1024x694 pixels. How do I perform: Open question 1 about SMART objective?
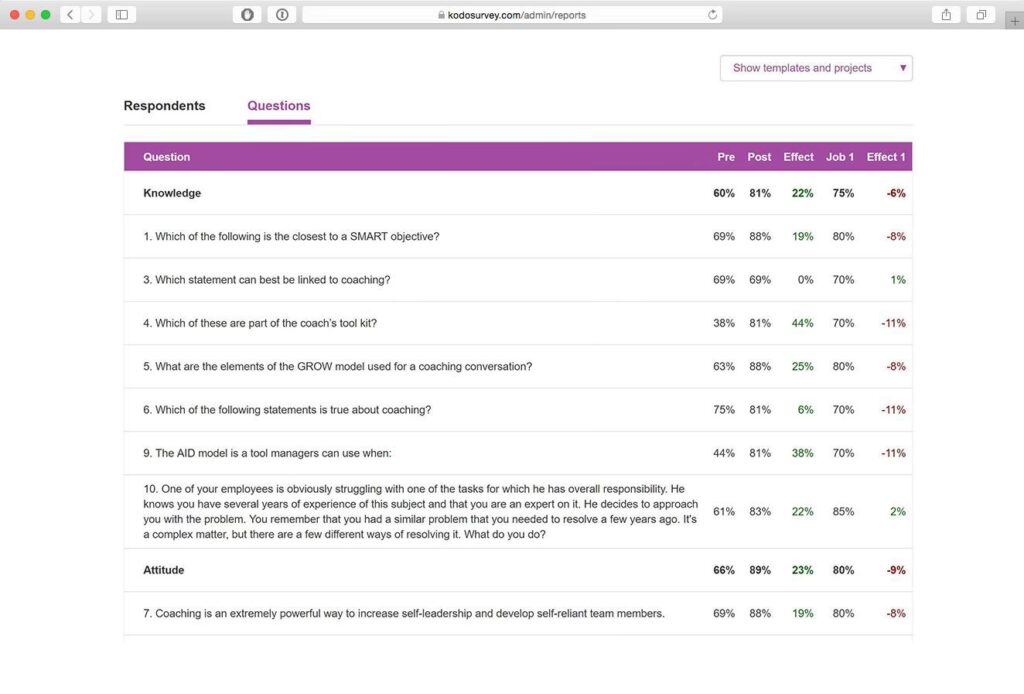(x=291, y=237)
